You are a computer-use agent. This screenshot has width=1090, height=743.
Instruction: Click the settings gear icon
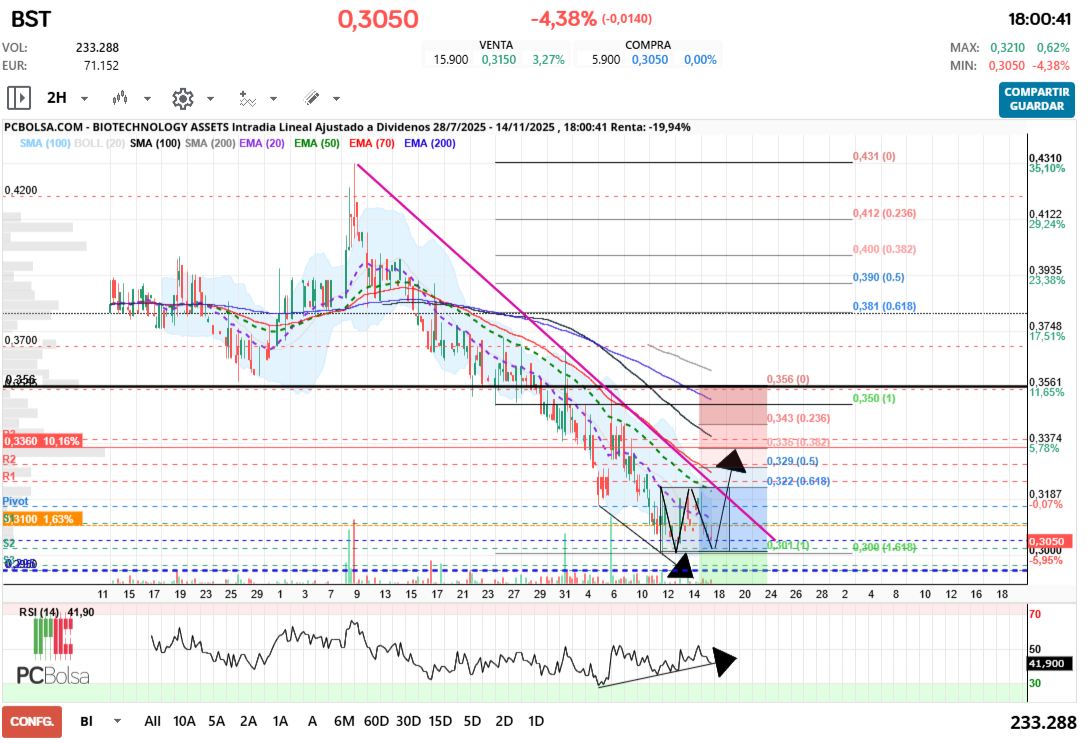pos(183,98)
